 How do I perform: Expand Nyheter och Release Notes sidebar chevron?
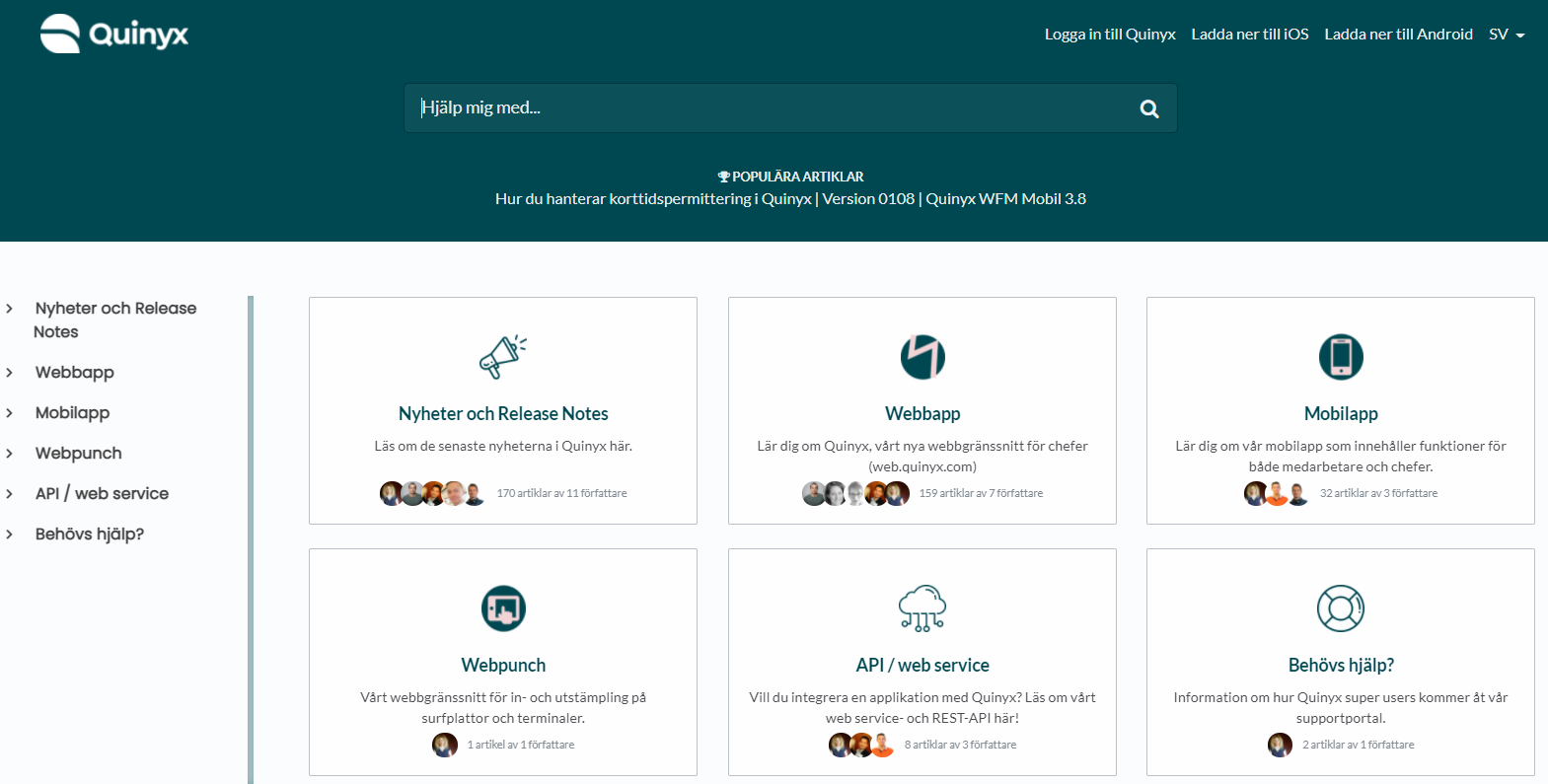click(10, 309)
